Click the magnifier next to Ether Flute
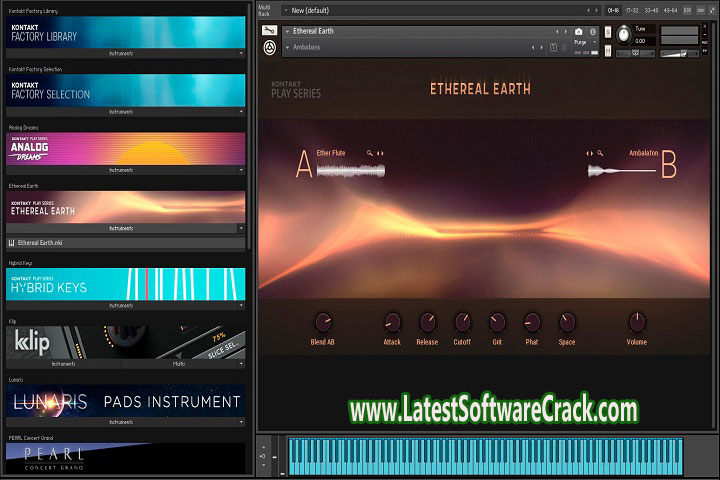This screenshot has width=720, height=480. 370,153
